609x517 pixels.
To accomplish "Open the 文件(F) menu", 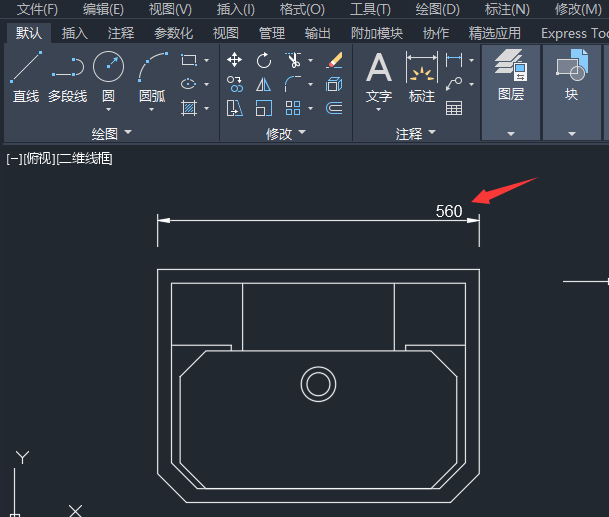I will 37,9.
